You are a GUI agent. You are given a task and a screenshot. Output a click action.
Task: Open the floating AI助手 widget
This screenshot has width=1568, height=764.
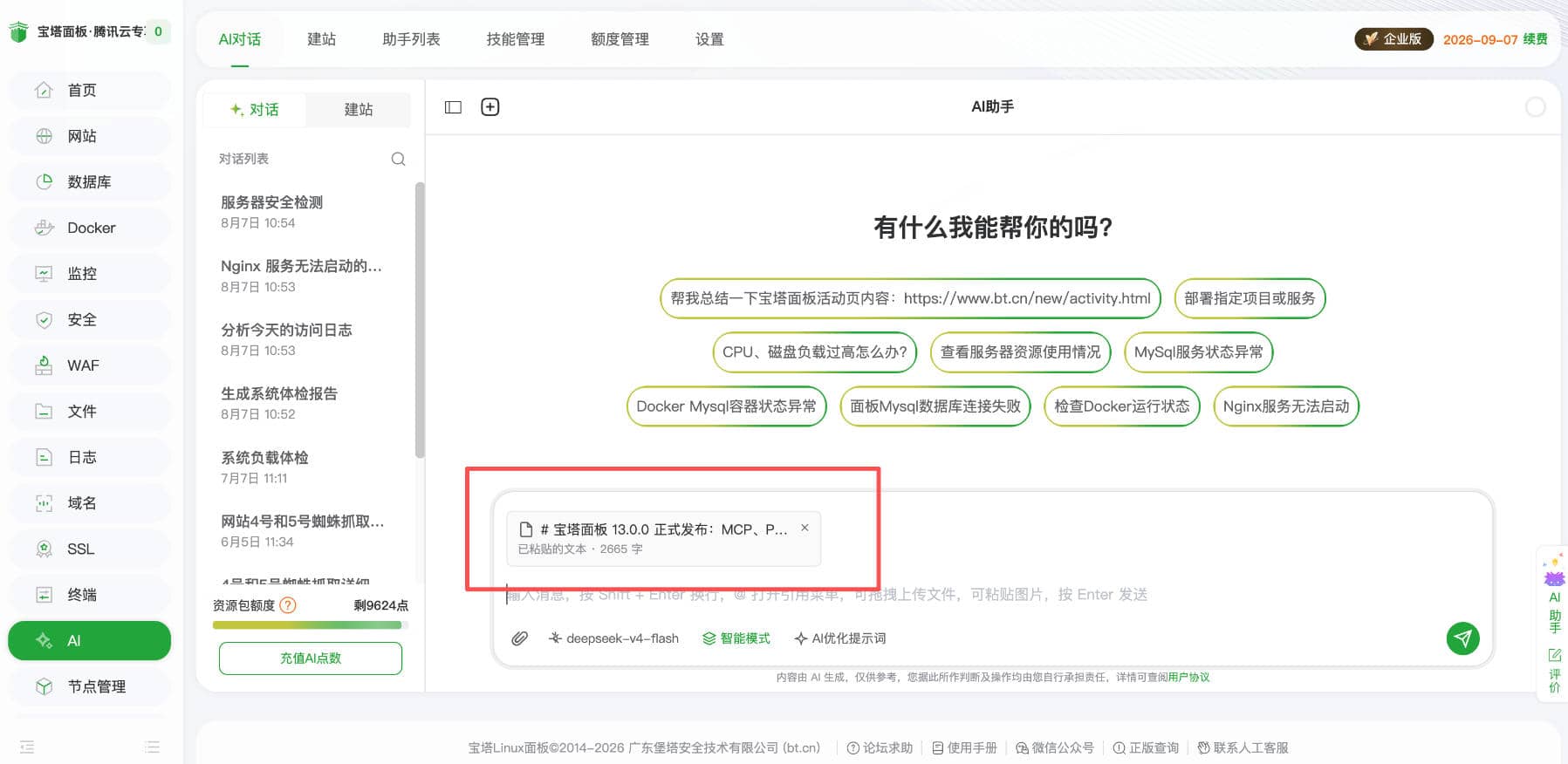coord(1553,594)
